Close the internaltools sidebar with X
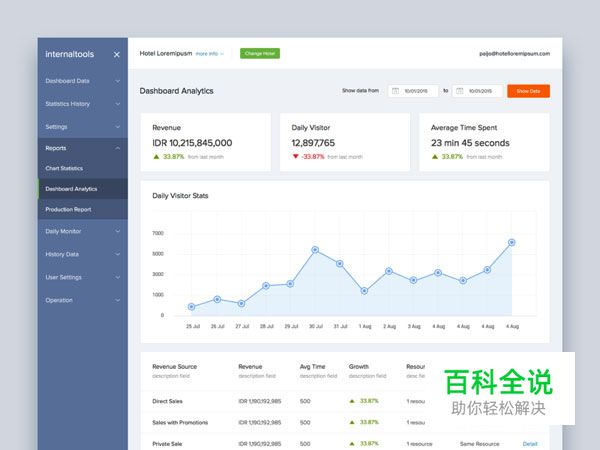This screenshot has width=600, height=450. (117, 55)
